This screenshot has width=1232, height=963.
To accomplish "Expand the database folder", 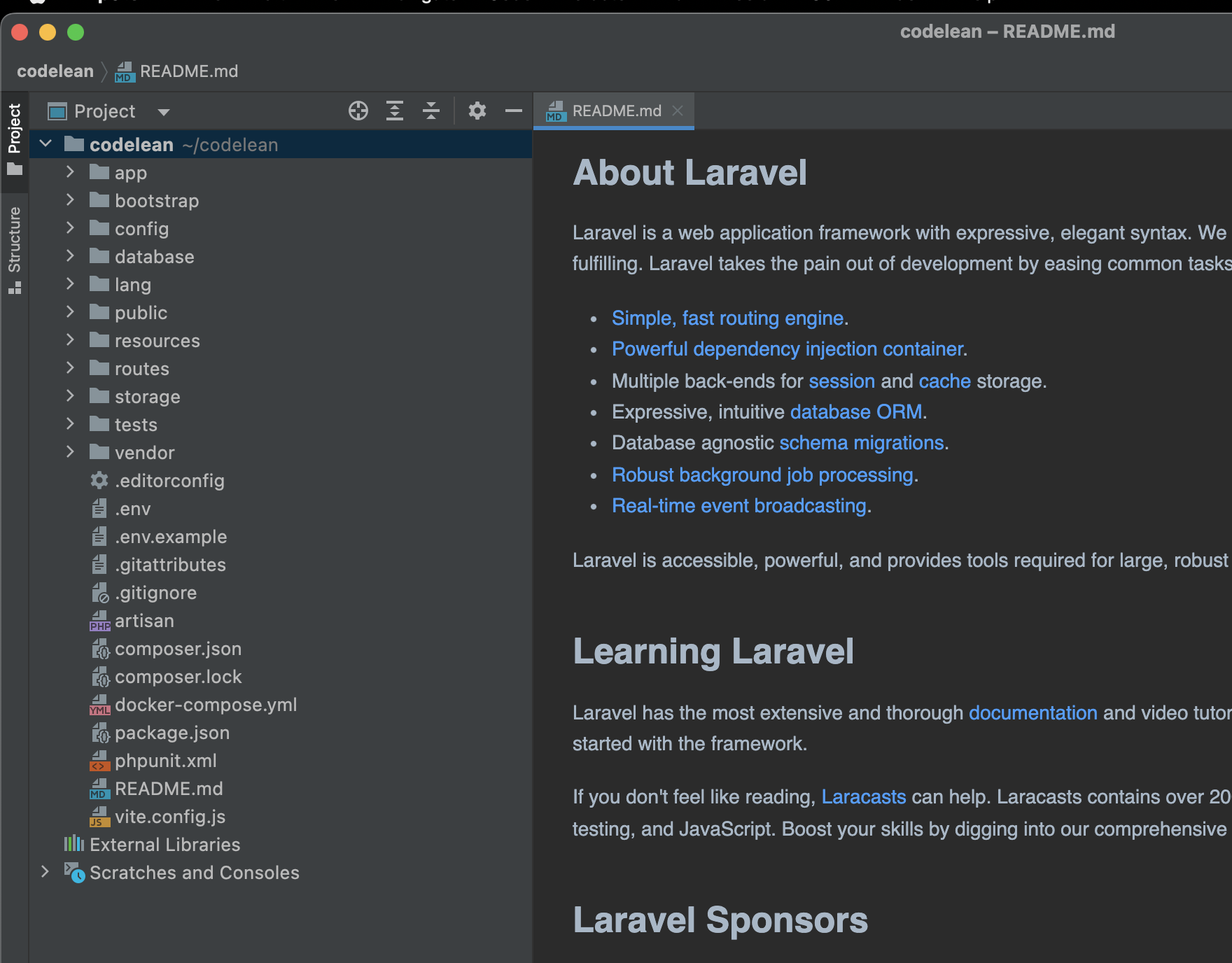I will click(x=70, y=256).
